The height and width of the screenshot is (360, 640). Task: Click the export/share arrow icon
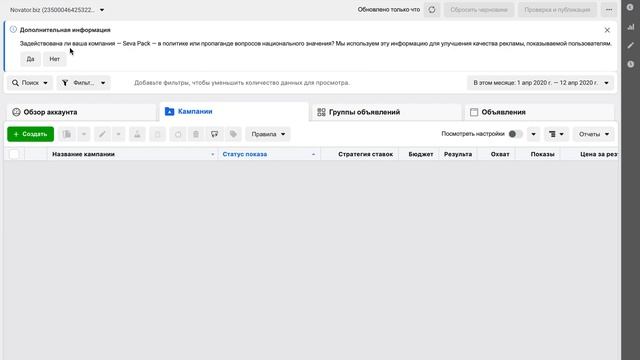(x=214, y=134)
